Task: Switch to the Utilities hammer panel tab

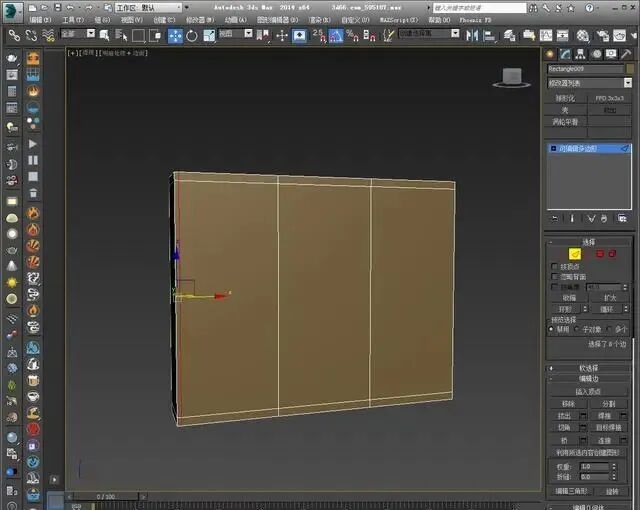Action: click(626, 54)
